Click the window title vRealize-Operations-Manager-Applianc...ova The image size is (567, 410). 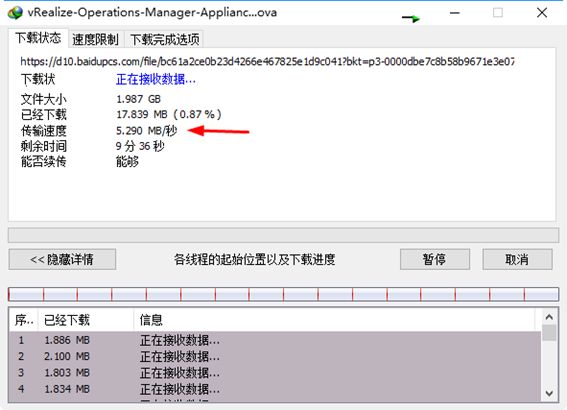tap(152, 13)
